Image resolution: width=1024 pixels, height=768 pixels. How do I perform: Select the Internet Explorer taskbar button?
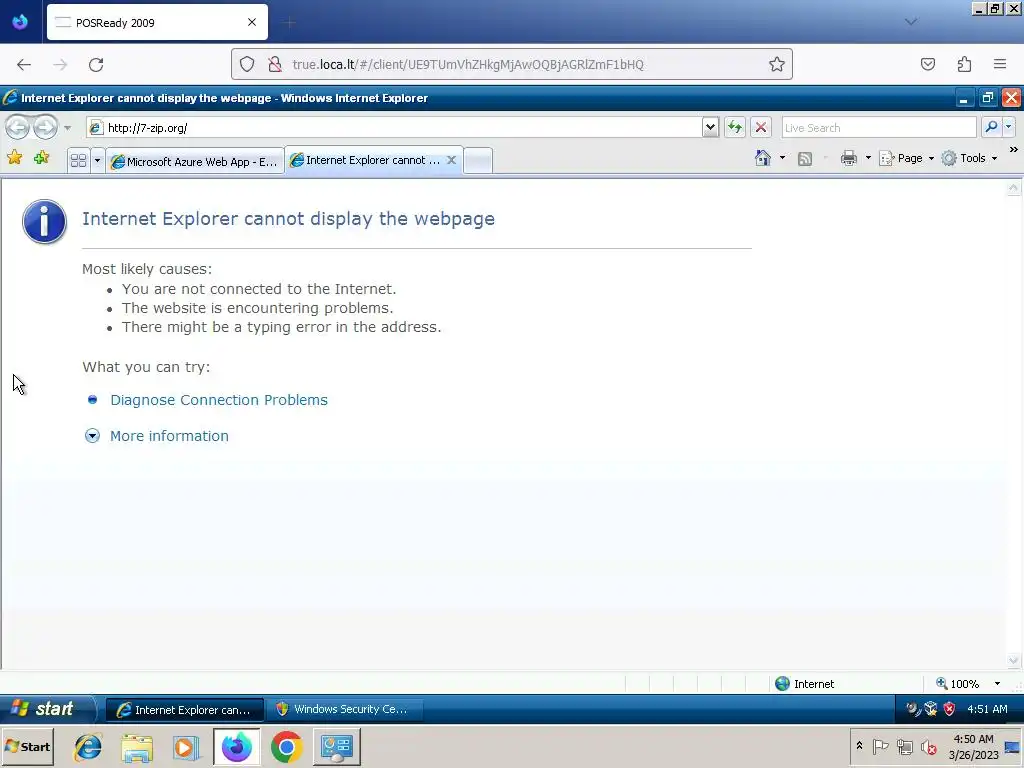pyautogui.click(x=185, y=709)
